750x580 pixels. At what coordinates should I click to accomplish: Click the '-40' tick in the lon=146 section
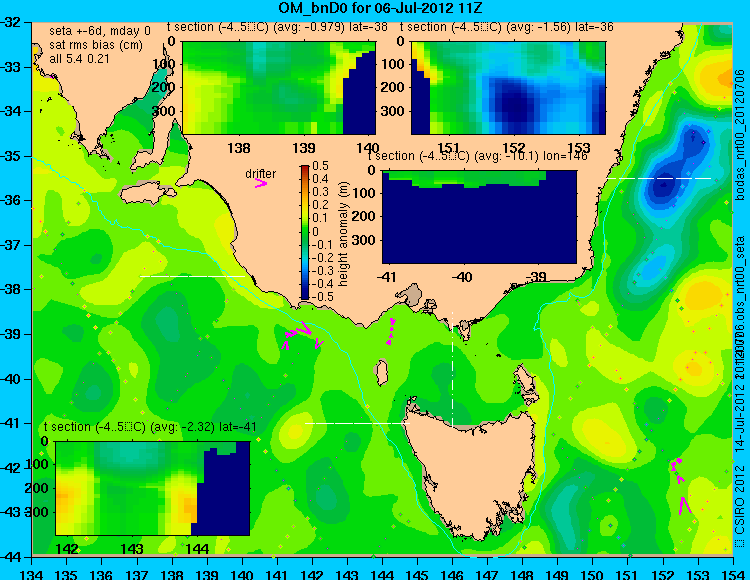(x=462, y=276)
